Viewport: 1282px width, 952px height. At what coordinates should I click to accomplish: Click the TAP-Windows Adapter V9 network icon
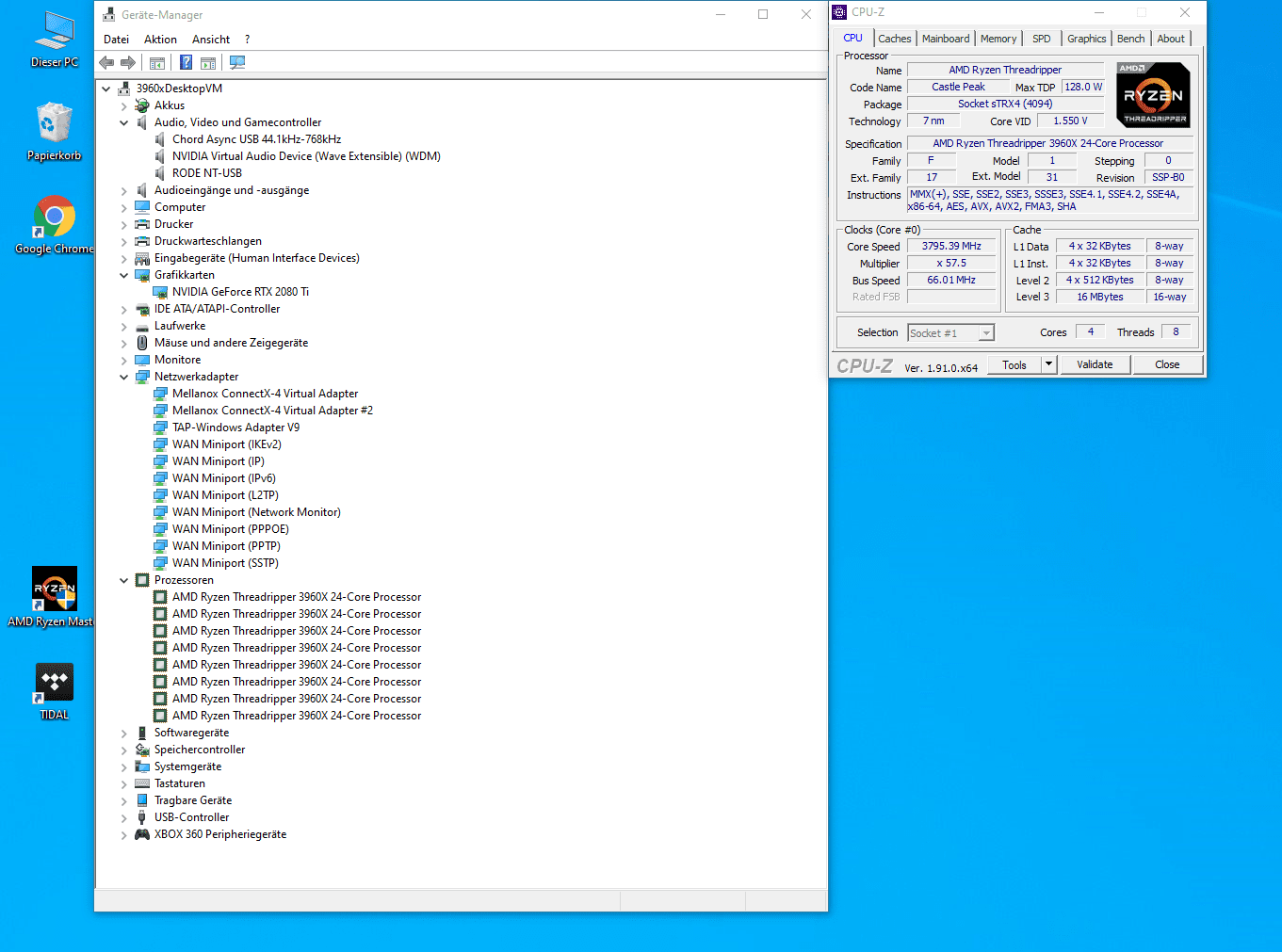click(161, 428)
